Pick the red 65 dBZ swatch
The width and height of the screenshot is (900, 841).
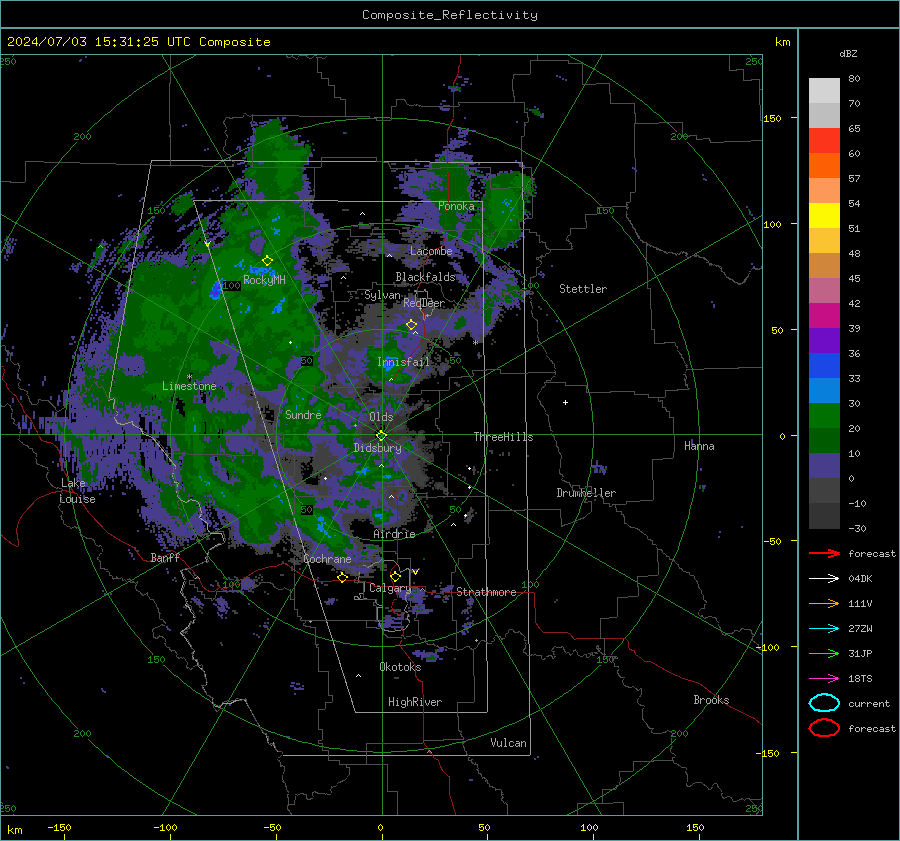(824, 140)
